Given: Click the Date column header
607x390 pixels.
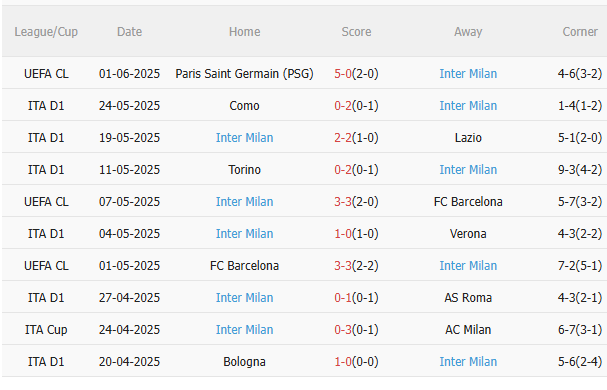Looking at the screenshot, I should click(129, 32).
